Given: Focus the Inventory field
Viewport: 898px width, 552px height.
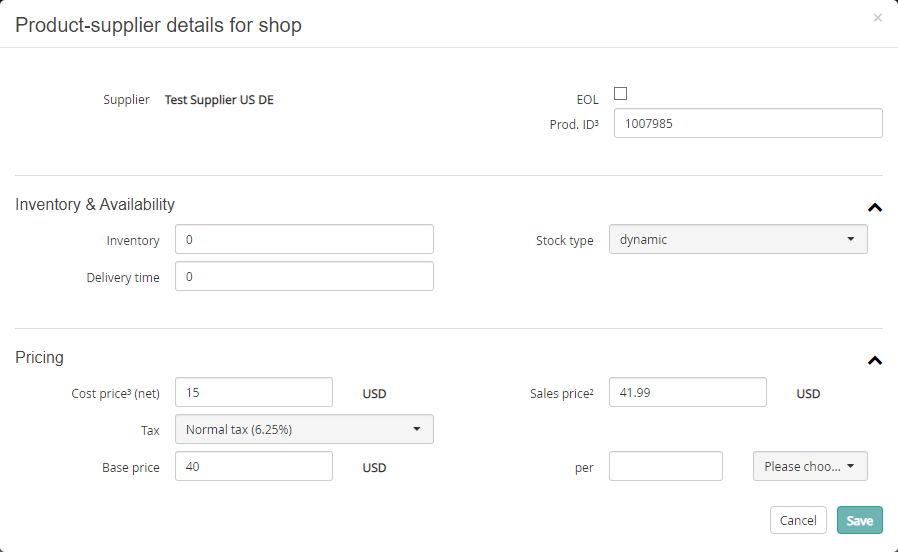Looking at the screenshot, I should (x=304, y=239).
